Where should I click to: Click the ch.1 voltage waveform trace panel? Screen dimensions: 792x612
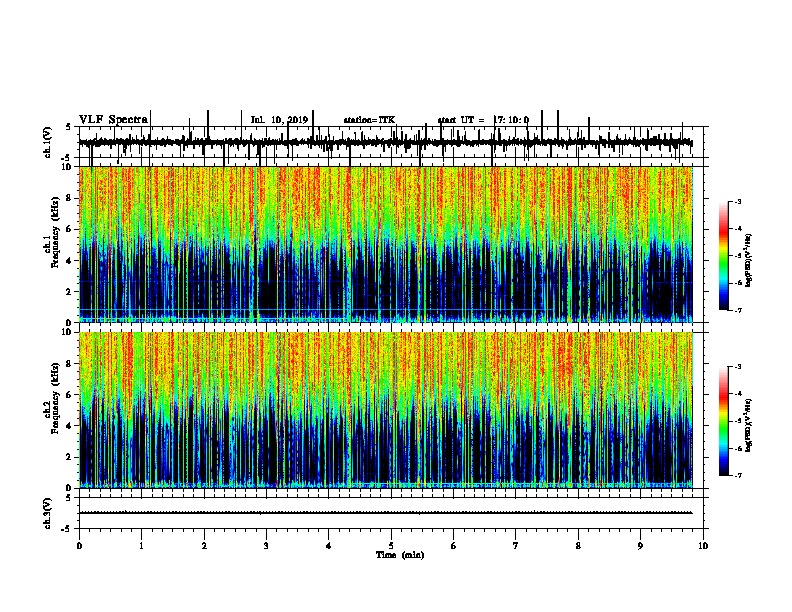pos(391,142)
